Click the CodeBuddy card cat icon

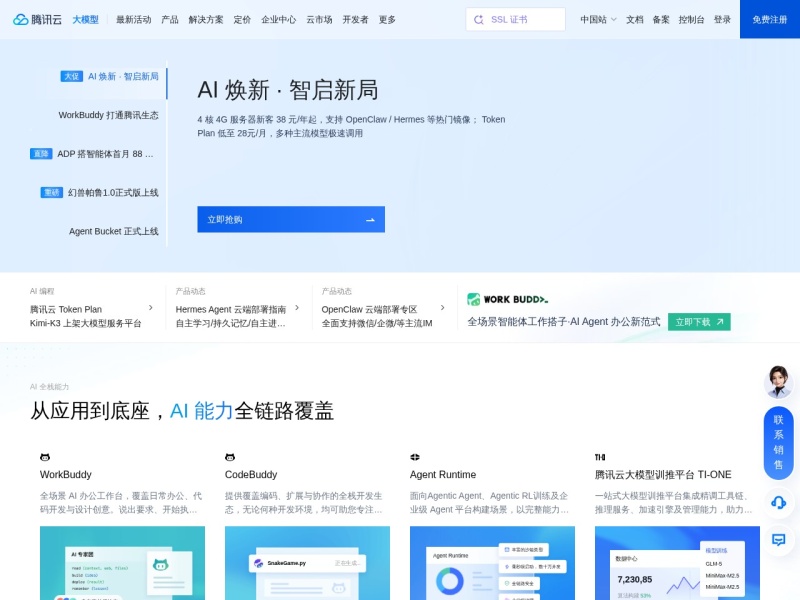[x=230, y=457]
